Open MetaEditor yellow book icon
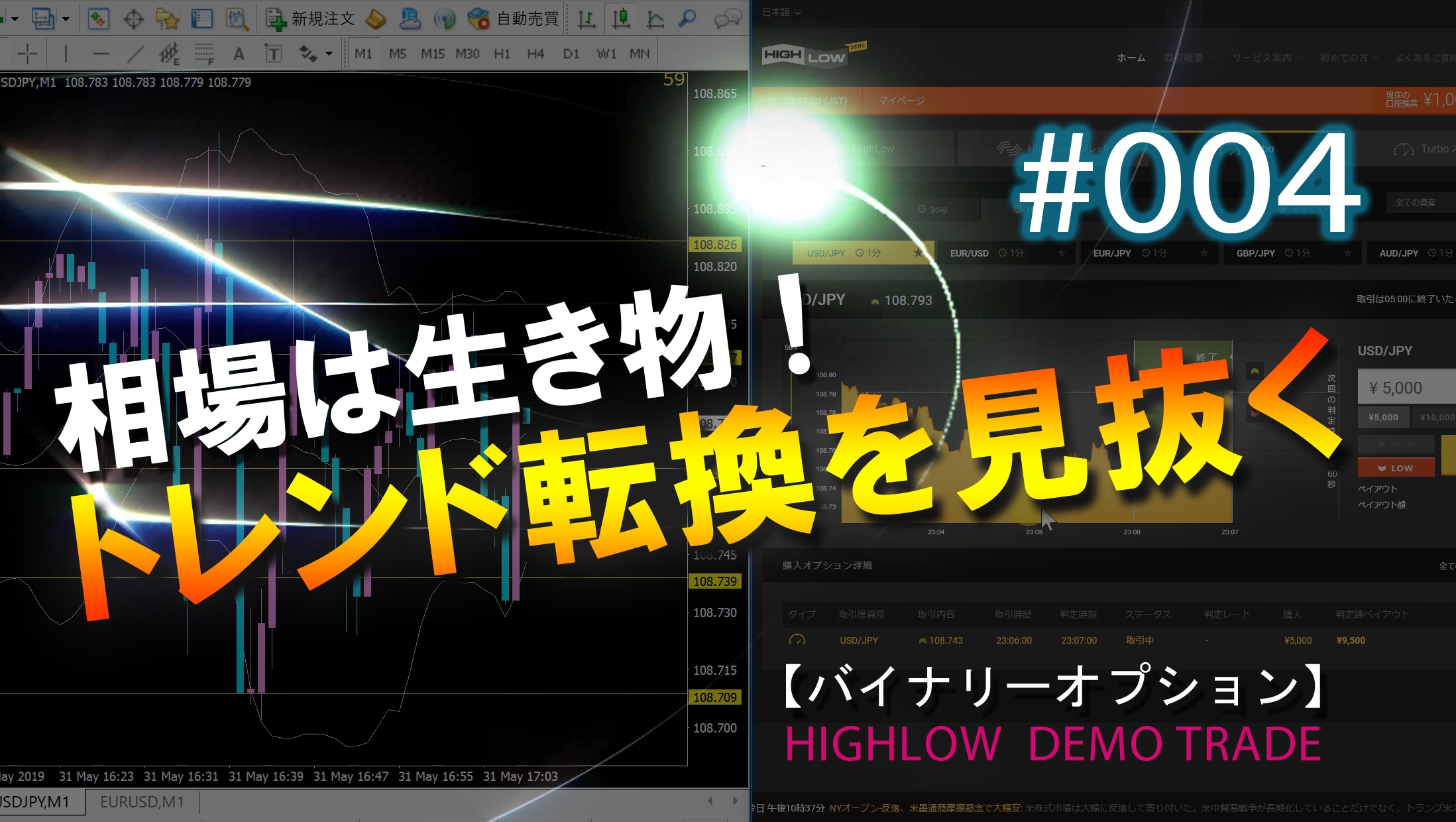1456x822 pixels. [x=376, y=19]
